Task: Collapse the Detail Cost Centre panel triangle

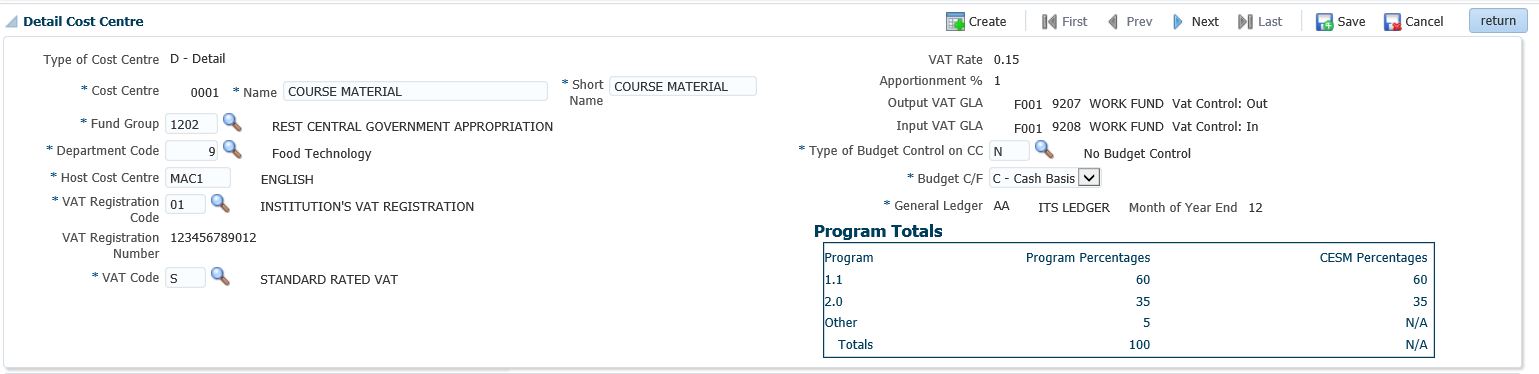Action: pos(12,21)
